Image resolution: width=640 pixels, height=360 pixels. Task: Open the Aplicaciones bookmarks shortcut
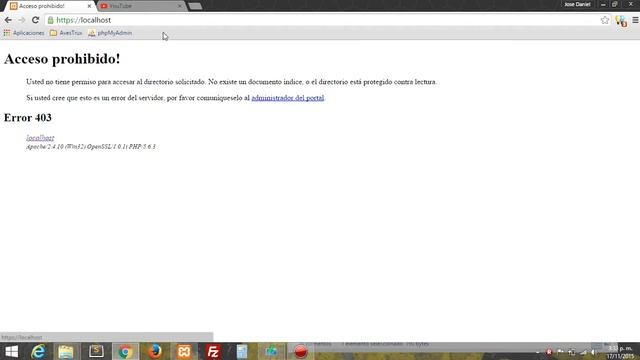24,33
